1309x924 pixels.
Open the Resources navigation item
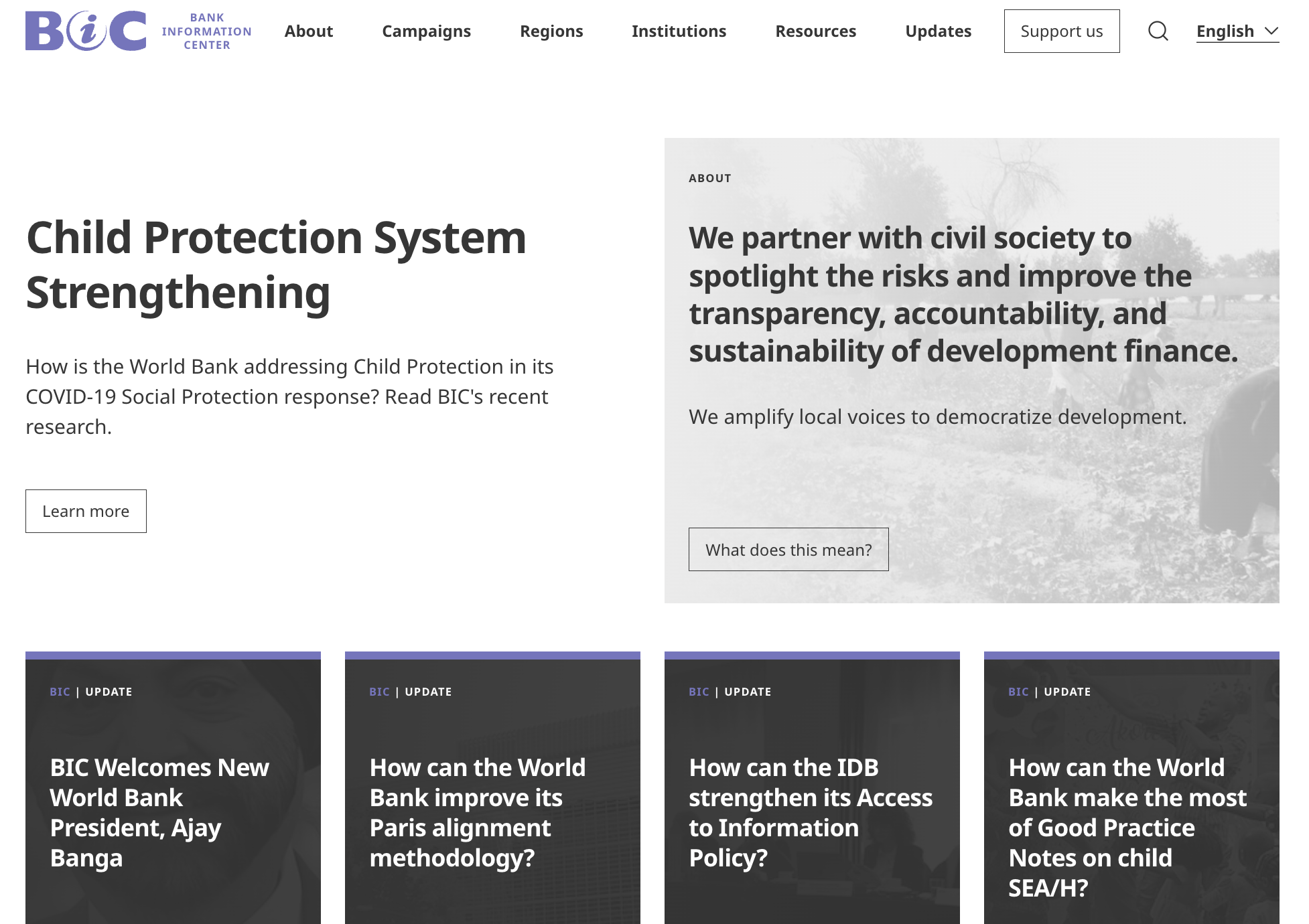point(815,31)
